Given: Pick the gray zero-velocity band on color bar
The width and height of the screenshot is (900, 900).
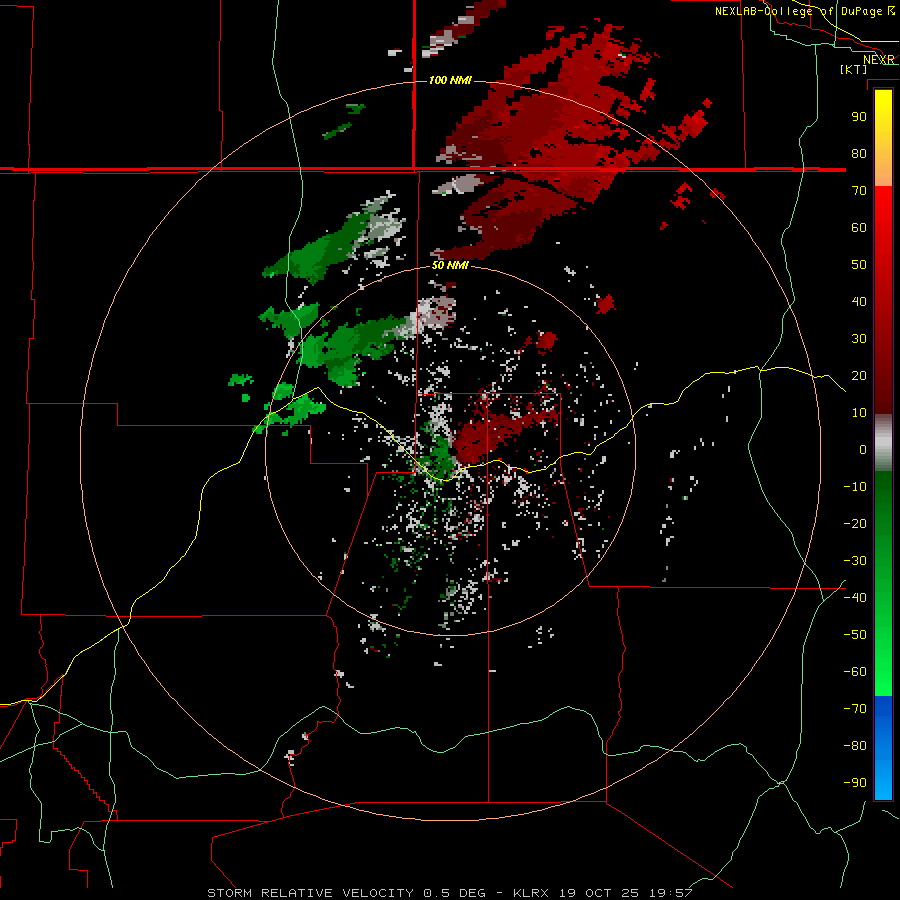Looking at the screenshot, I should tap(883, 443).
